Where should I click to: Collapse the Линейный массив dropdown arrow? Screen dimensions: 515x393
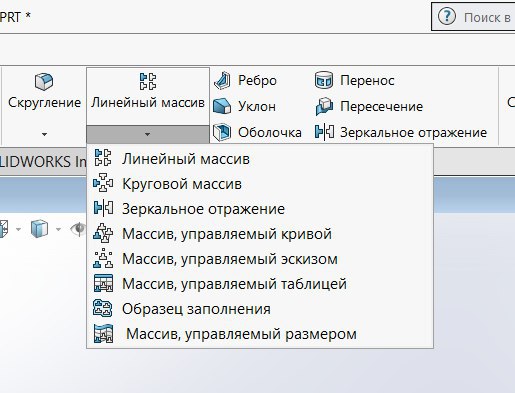pyautogui.click(x=148, y=134)
